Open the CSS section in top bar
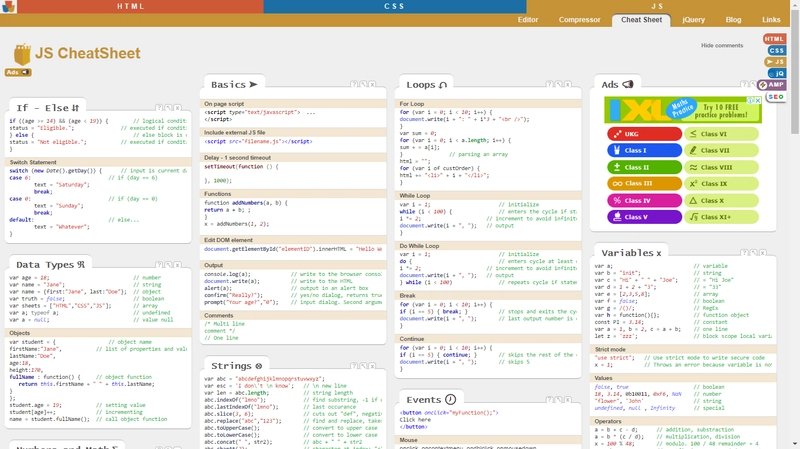The height and width of the screenshot is (449, 800). [x=395, y=7]
